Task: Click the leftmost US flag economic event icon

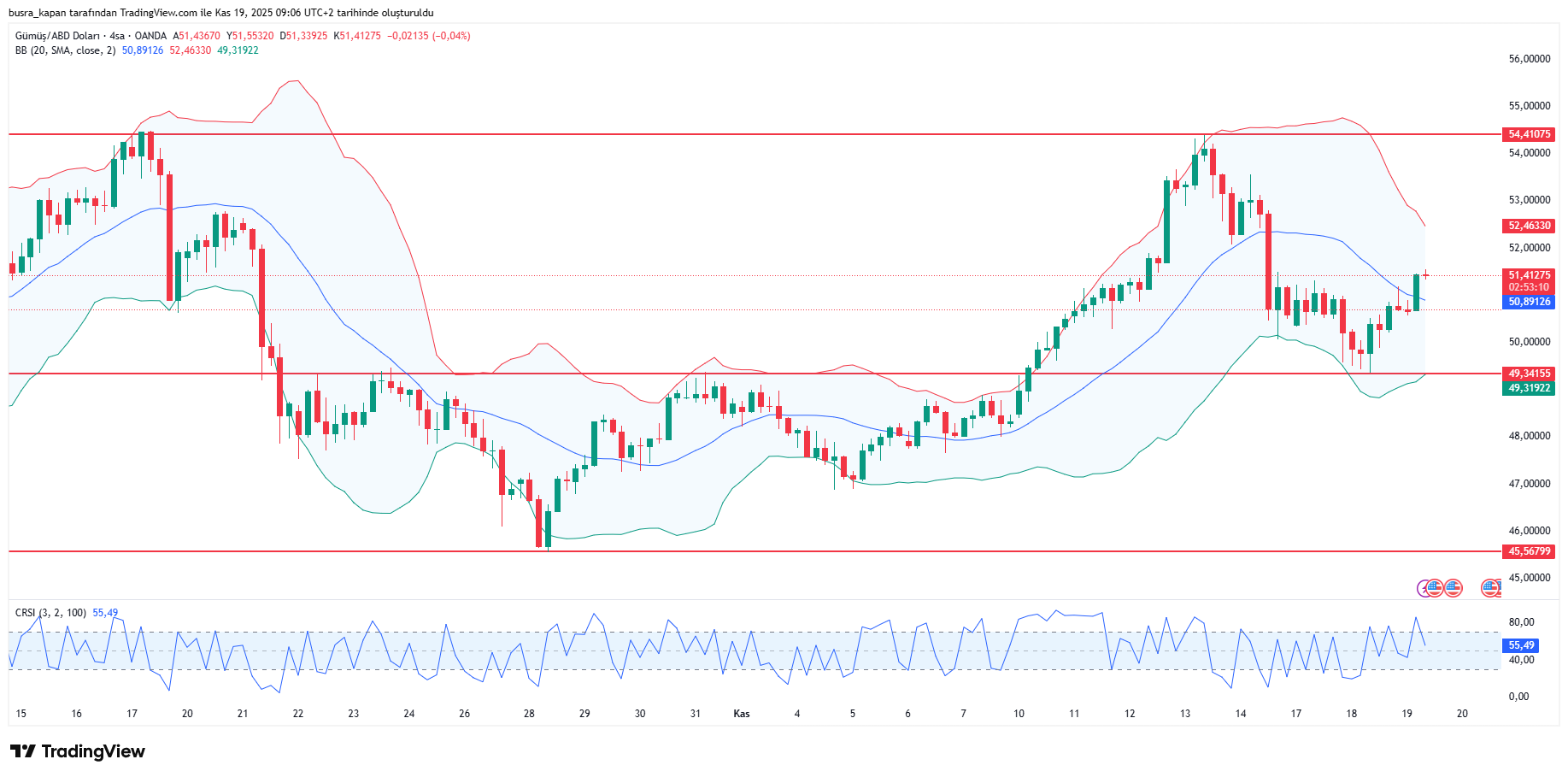Action: point(1435,588)
